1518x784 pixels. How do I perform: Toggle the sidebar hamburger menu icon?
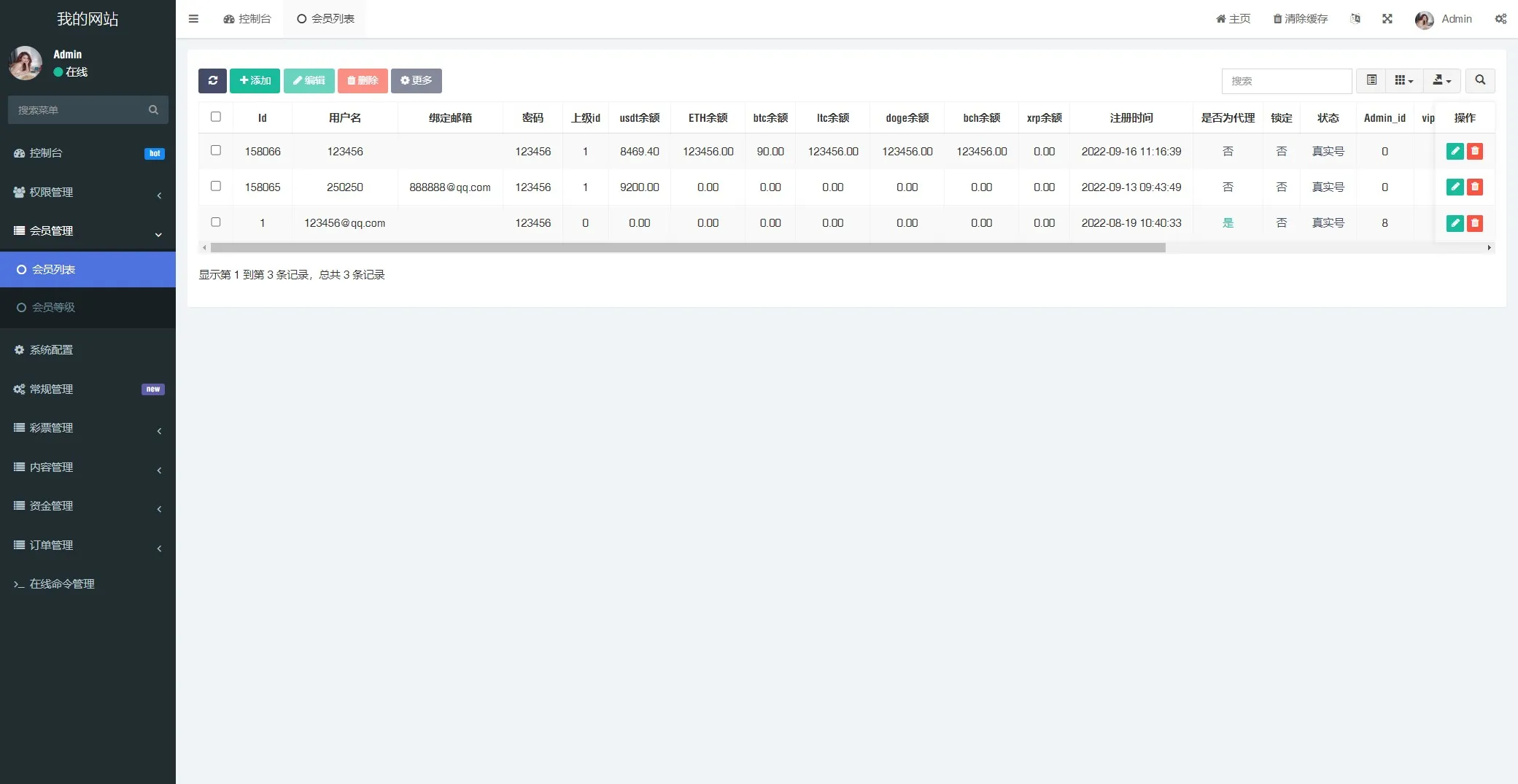point(193,19)
